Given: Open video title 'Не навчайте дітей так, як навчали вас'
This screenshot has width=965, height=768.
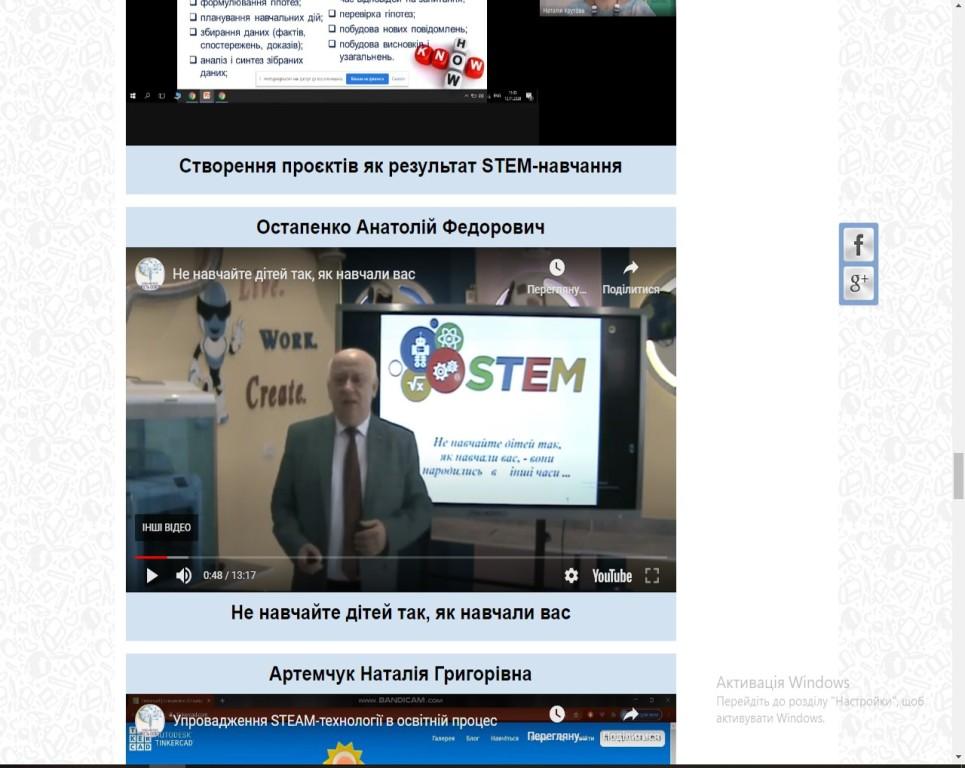Looking at the screenshot, I should point(294,274).
